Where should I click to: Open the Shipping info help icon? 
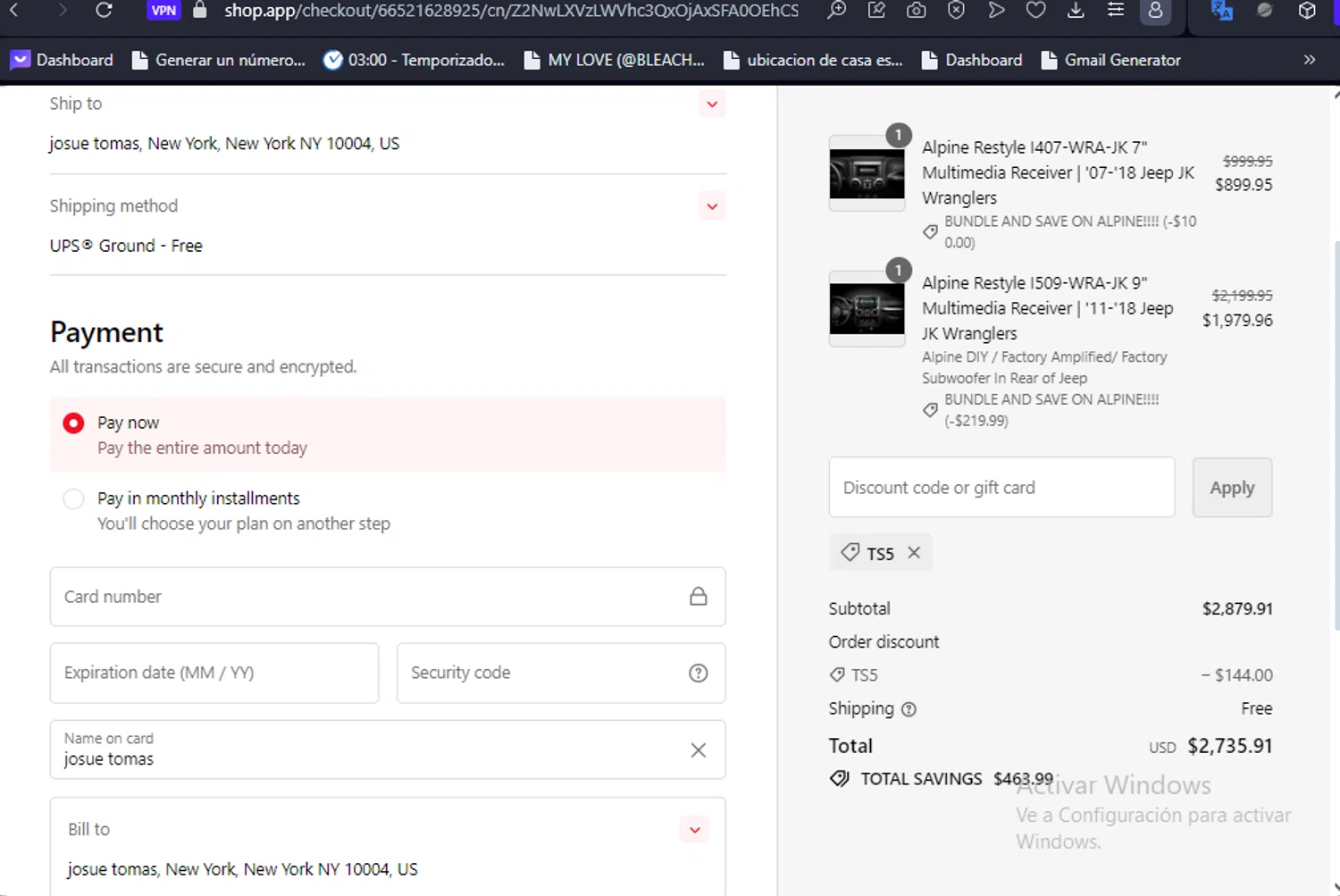click(909, 709)
